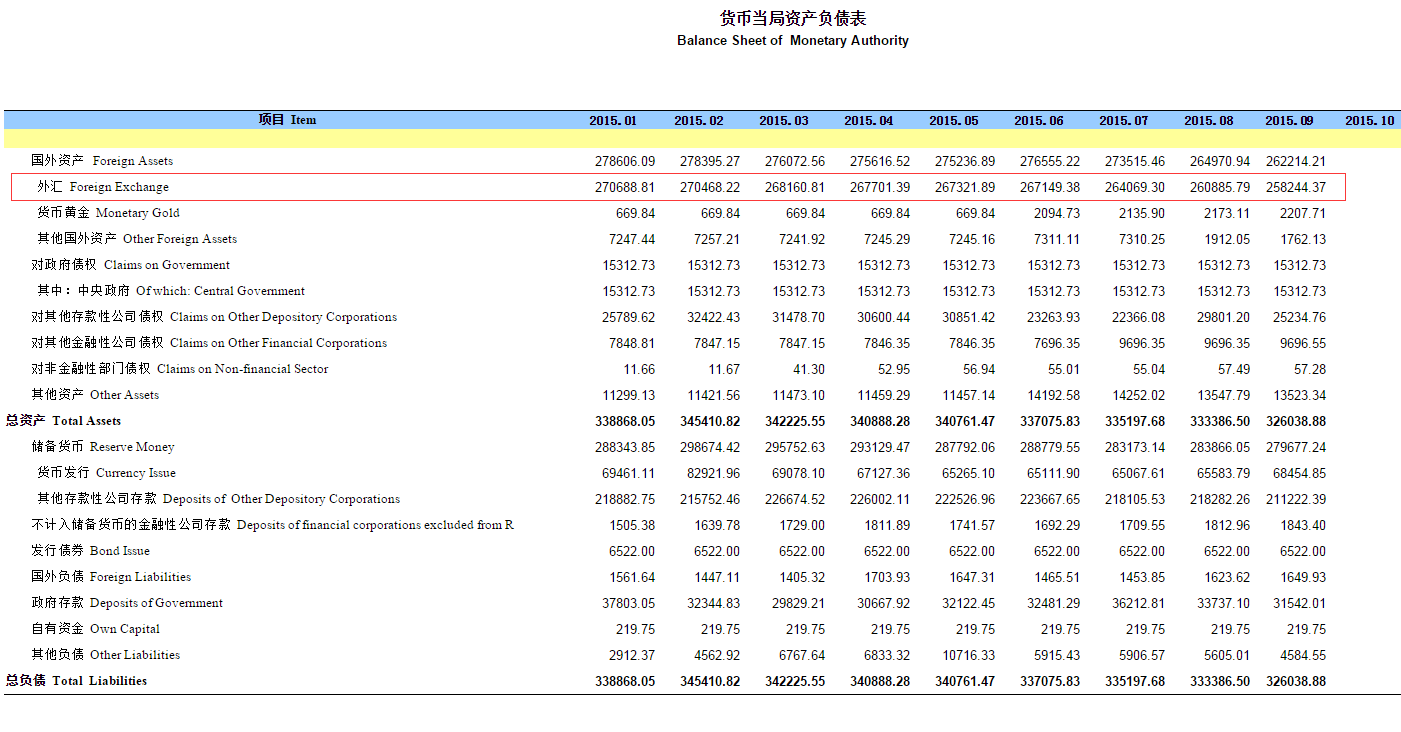Select Deposits of Government value 36212.81
The height and width of the screenshot is (732, 1401).
pos(1138,603)
